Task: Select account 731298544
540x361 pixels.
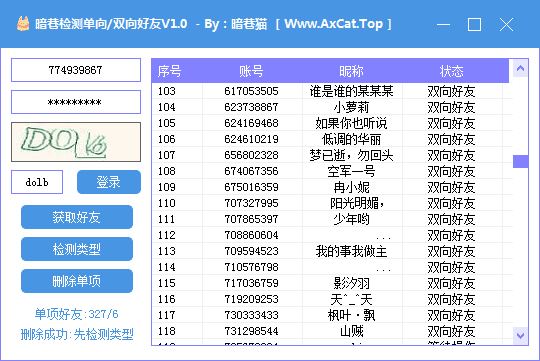Action: [x=251, y=331]
